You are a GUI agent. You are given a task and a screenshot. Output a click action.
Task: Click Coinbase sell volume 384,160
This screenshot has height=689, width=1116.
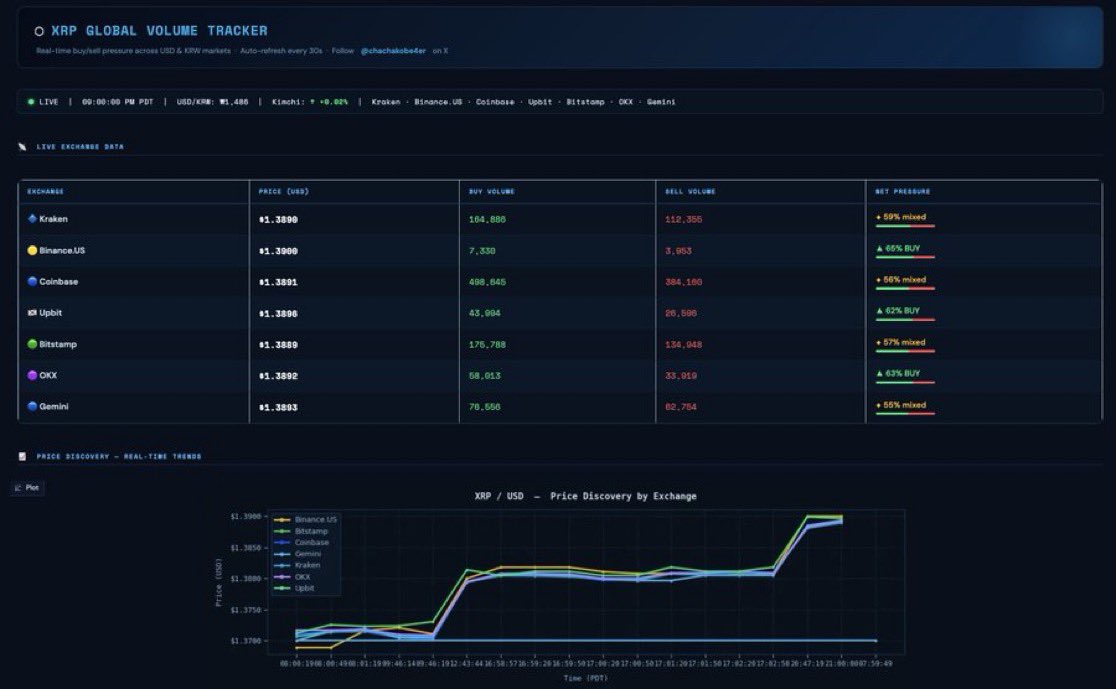click(x=683, y=283)
